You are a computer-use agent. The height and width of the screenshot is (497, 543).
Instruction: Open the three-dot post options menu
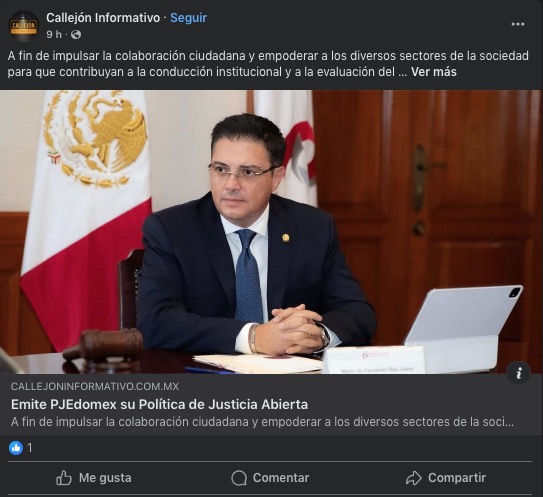pyautogui.click(x=518, y=24)
